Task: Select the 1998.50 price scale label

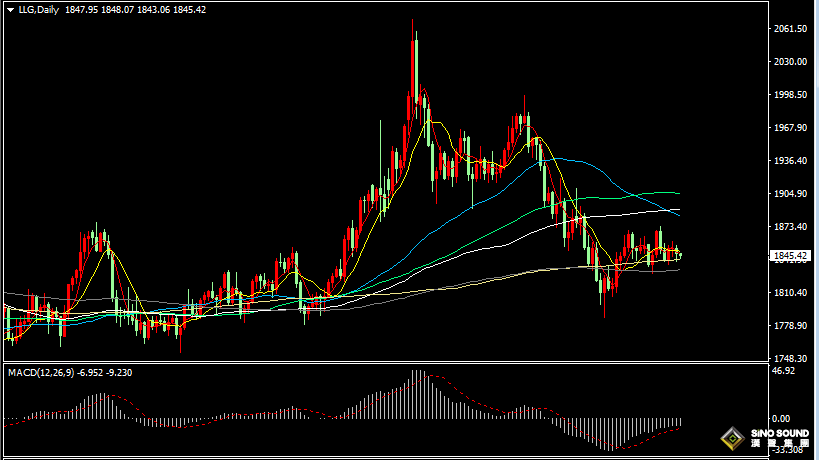Action: point(790,95)
